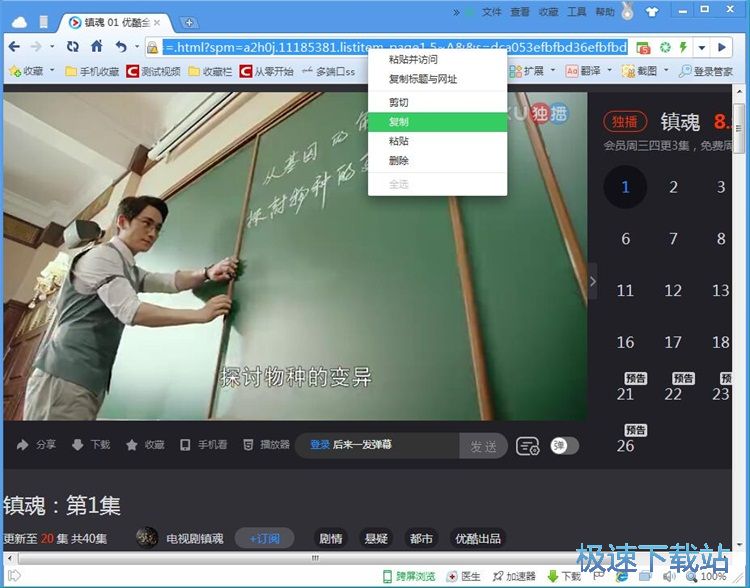The image size is (750, 588).
Task: Click the 加速器 accelerator status item
Action: (514, 576)
